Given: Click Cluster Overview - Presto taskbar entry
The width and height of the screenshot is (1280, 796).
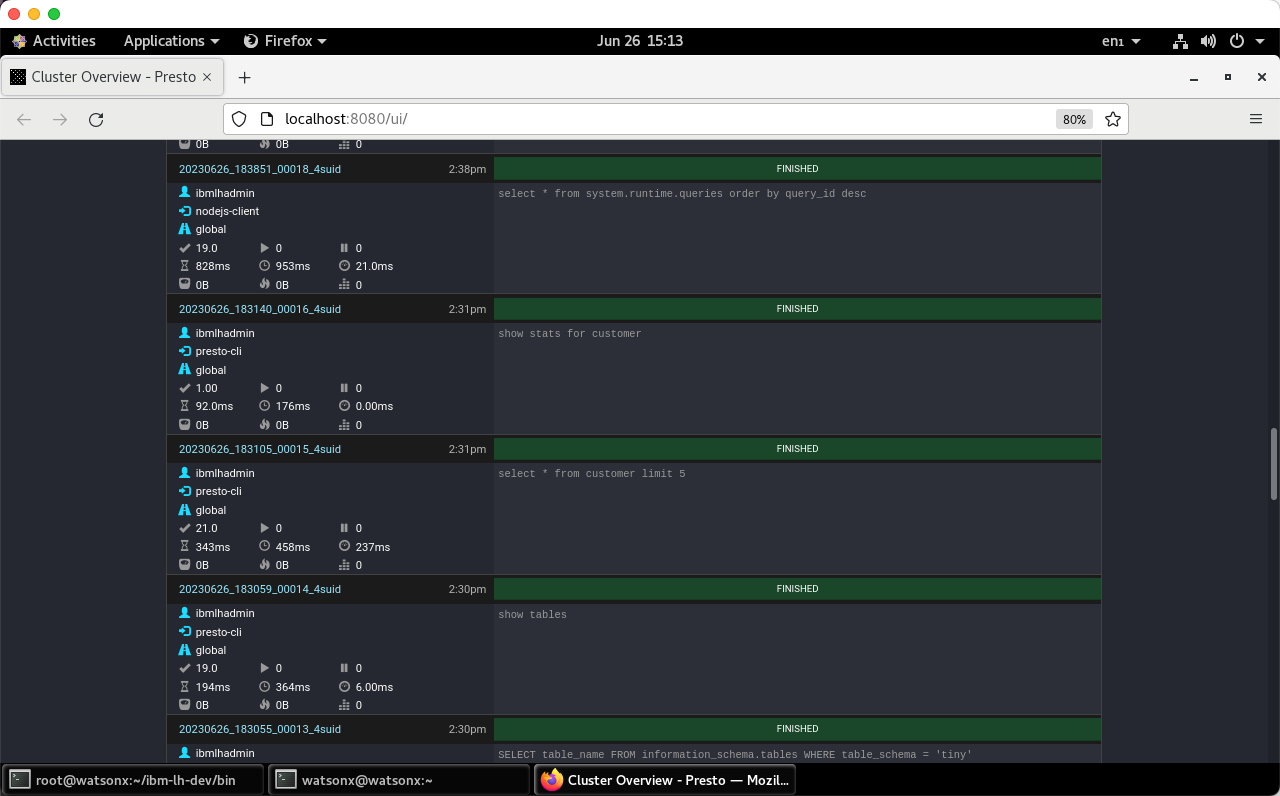Looking at the screenshot, I should click(x=666, y=780).
